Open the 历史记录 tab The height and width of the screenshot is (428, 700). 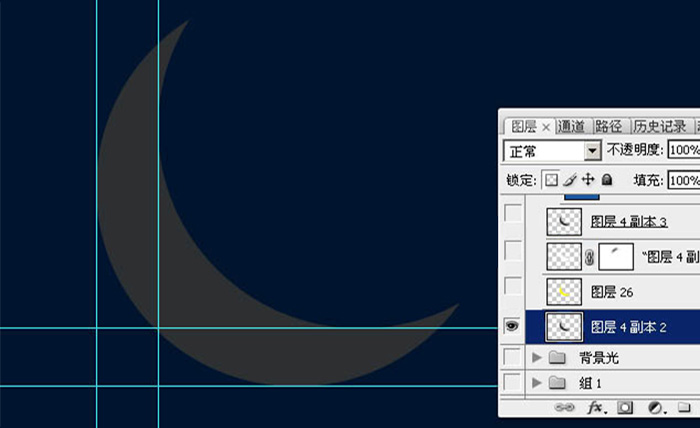(659, 127)
